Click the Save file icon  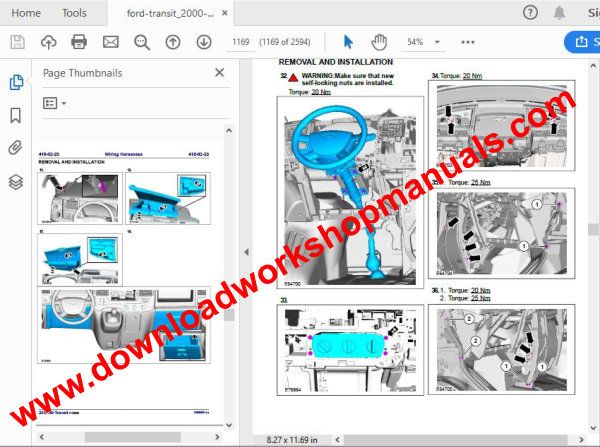17,42
